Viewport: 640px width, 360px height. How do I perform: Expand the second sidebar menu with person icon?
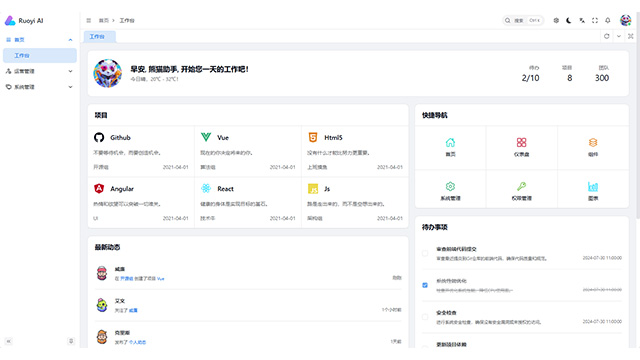(40, 71)
